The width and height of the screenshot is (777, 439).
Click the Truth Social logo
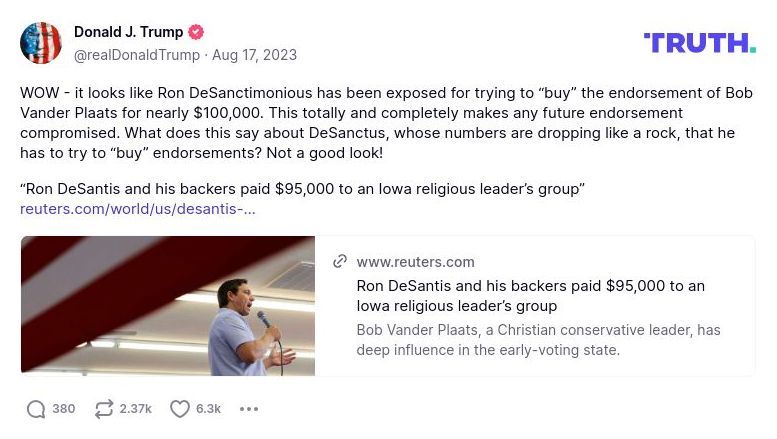pyautogui.click(x=699, y=42)
